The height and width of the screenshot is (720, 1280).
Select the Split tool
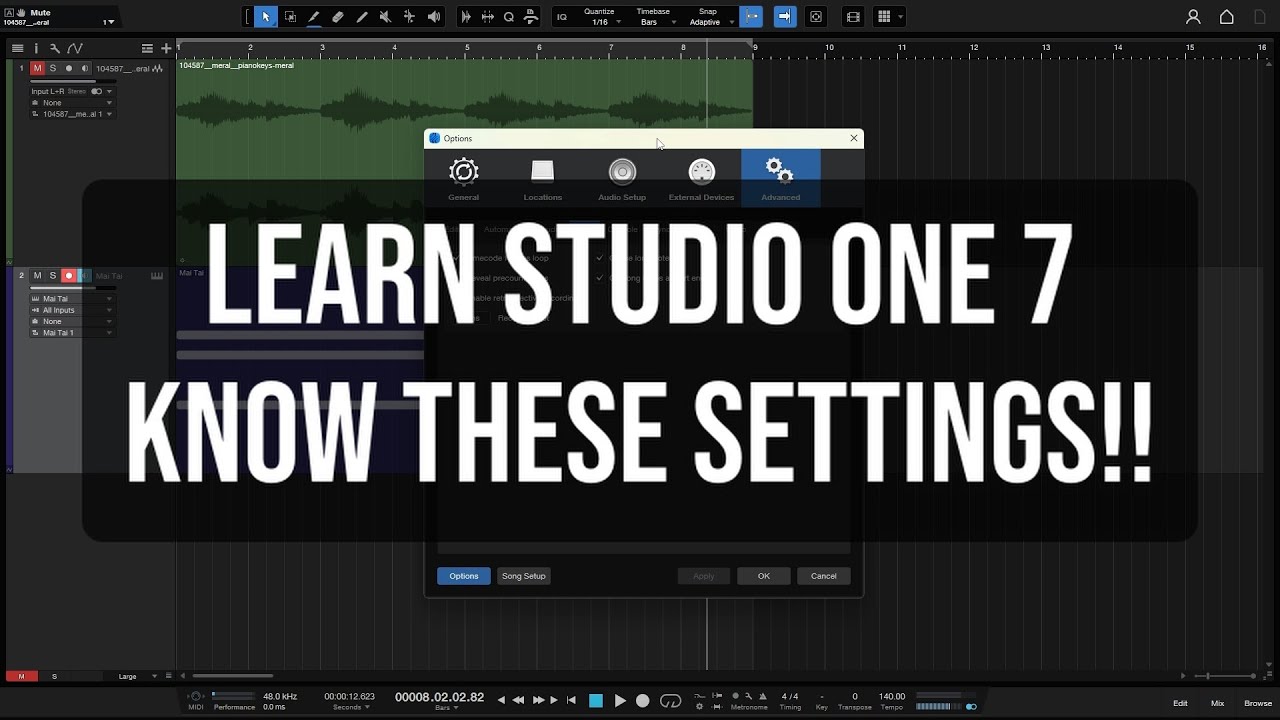(x=314, y=17)
